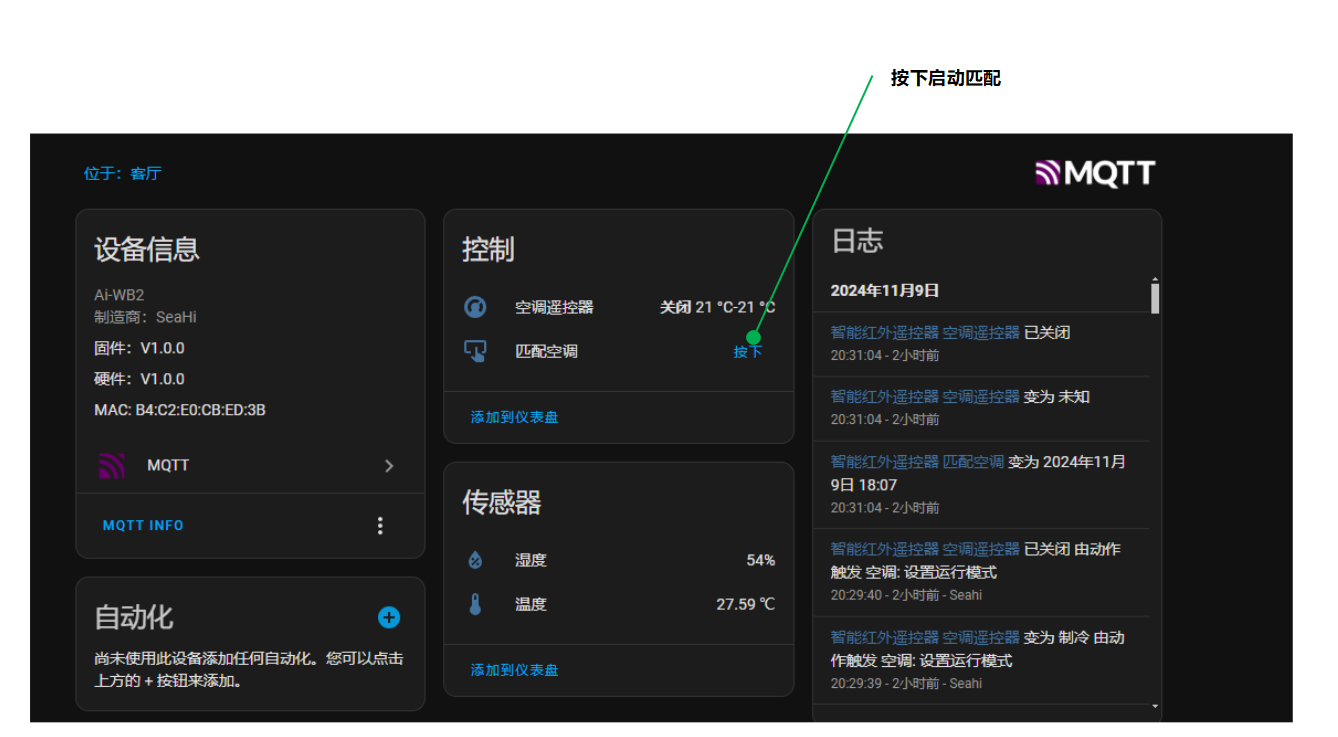Click the 空调遥控器 climate icon

[x=475, y=307]
